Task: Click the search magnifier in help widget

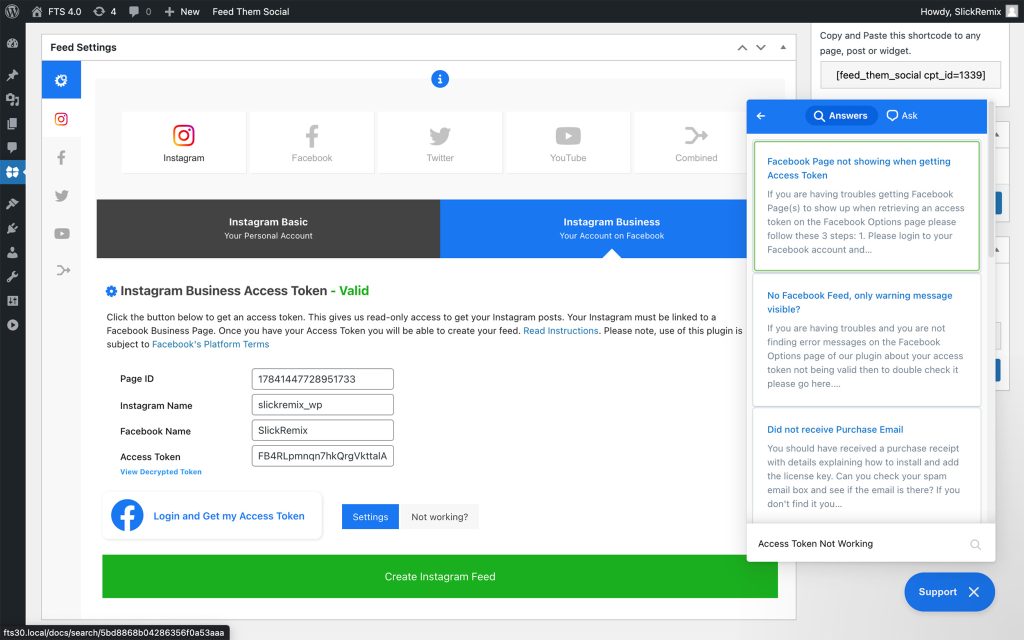Action: point(975,544)
